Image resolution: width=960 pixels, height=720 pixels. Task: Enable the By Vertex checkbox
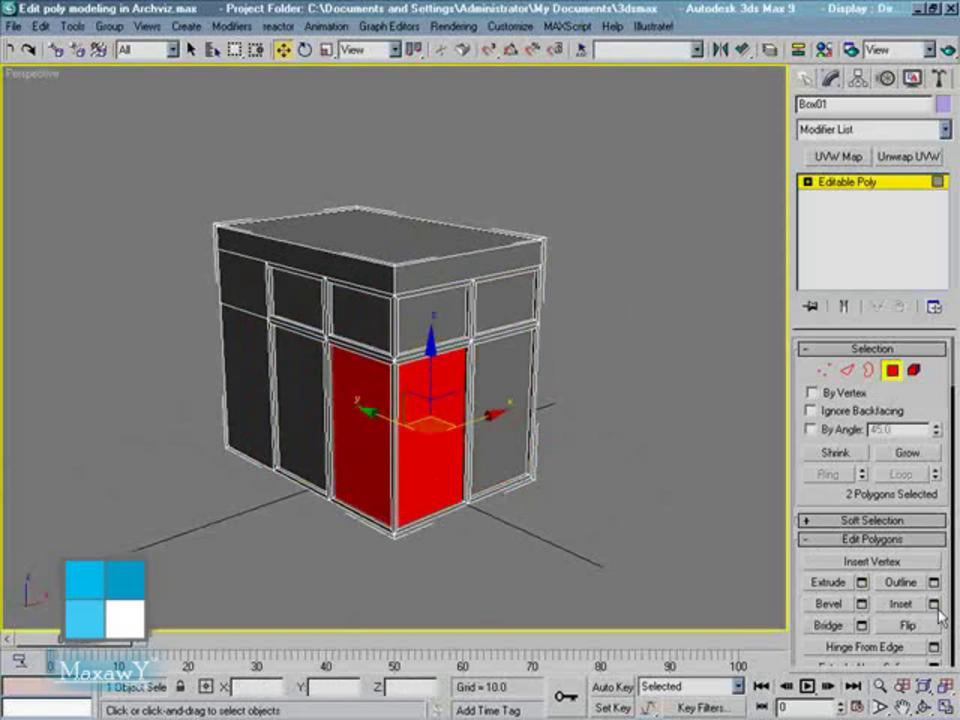811,392
